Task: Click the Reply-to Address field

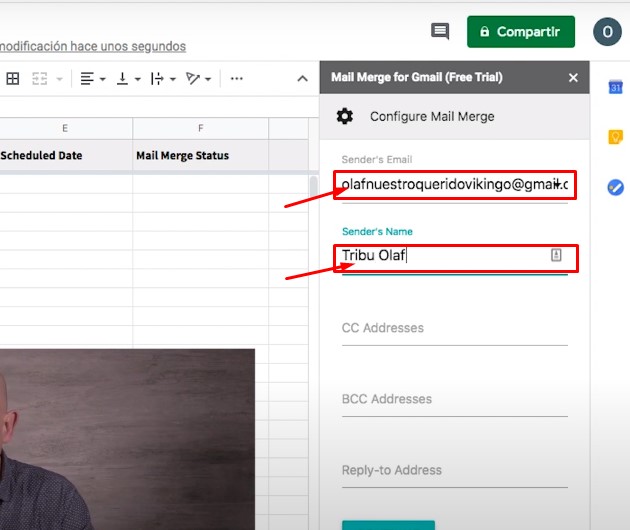Action: click(x=454, y=471)
